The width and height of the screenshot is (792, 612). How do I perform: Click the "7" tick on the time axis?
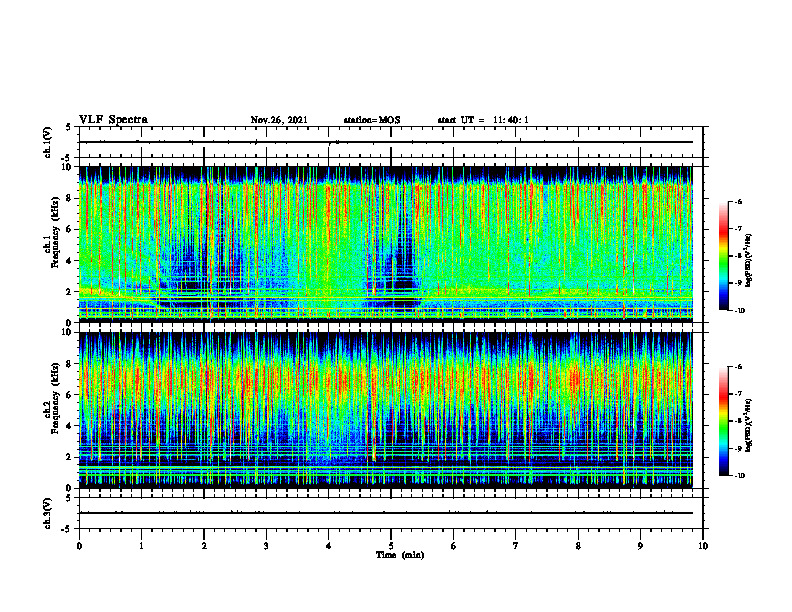coord(516,546)
